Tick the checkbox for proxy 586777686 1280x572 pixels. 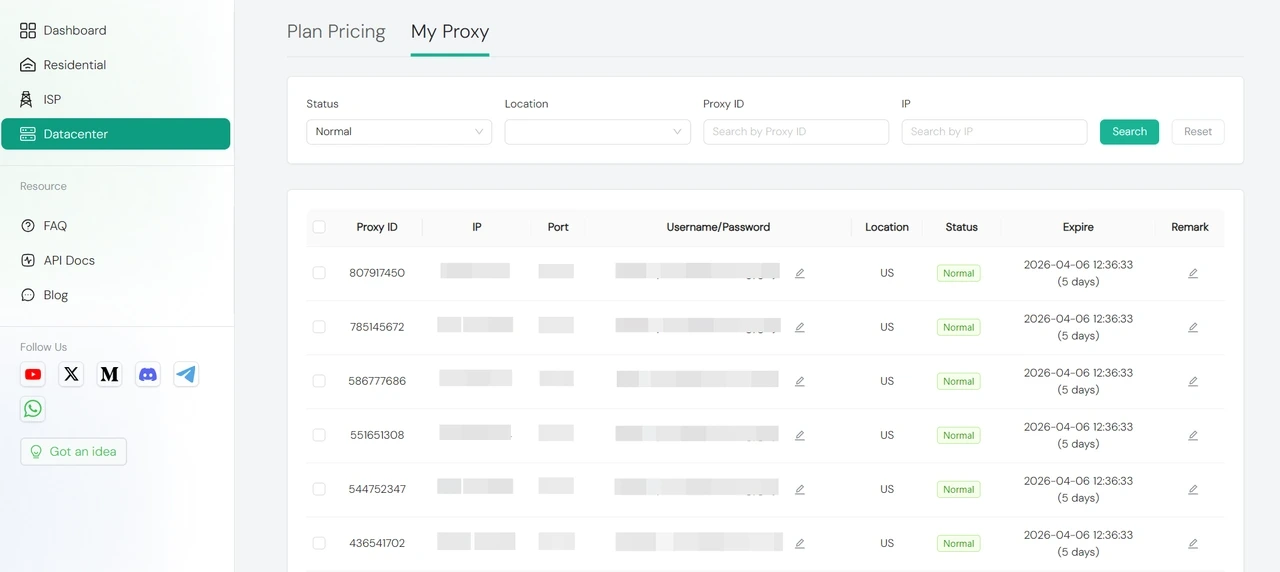[x=319, y=381]
